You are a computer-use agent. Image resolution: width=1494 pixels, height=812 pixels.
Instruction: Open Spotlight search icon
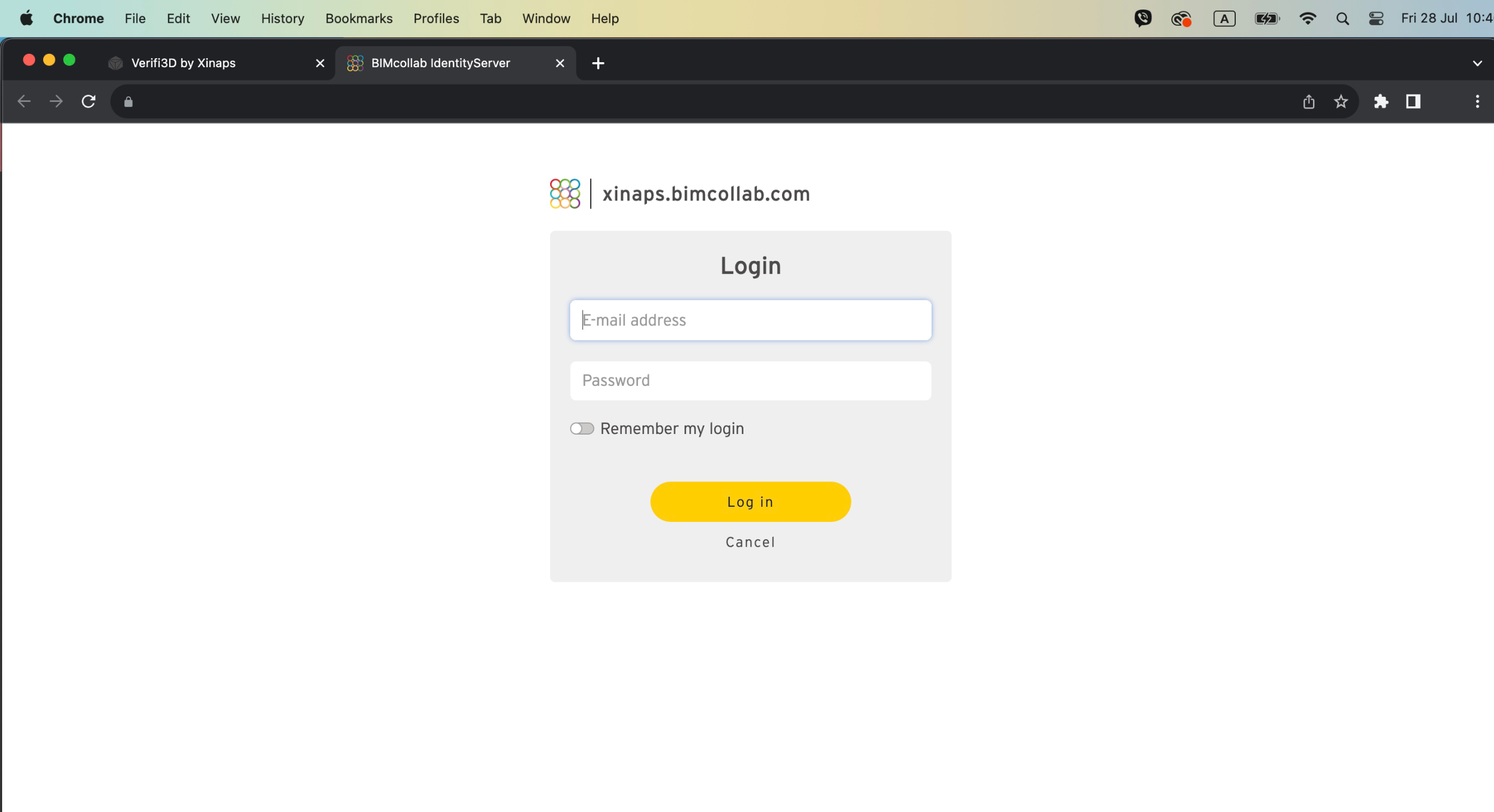tap(1342, 19)
